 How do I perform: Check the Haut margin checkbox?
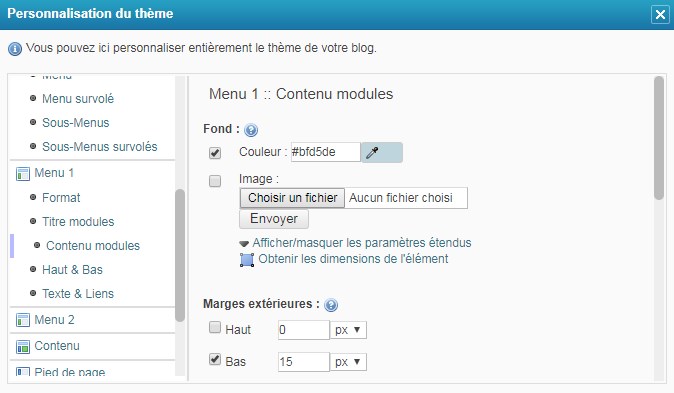pos(215,328)
